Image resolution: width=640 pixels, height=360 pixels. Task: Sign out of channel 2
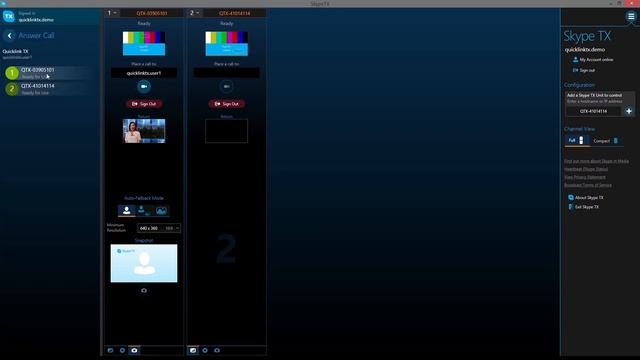coord(227,104)
